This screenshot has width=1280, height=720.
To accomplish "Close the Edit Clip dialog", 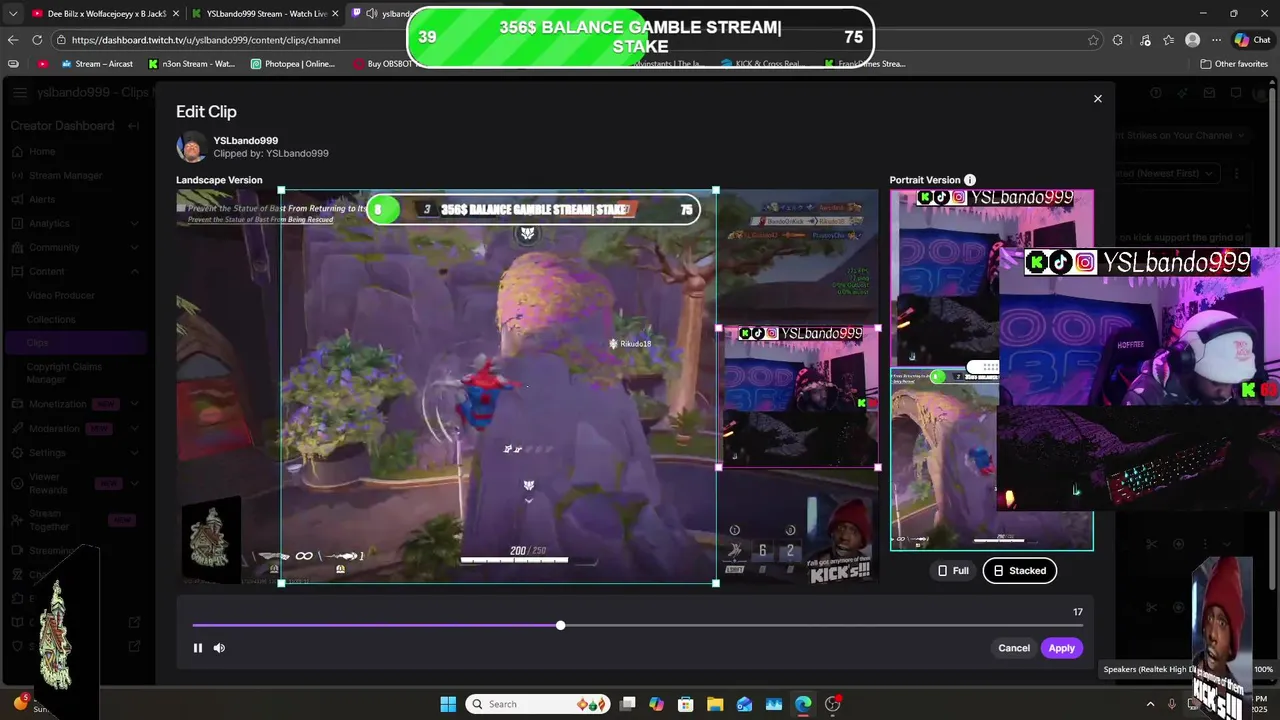I will click(x=1097, y=99).
